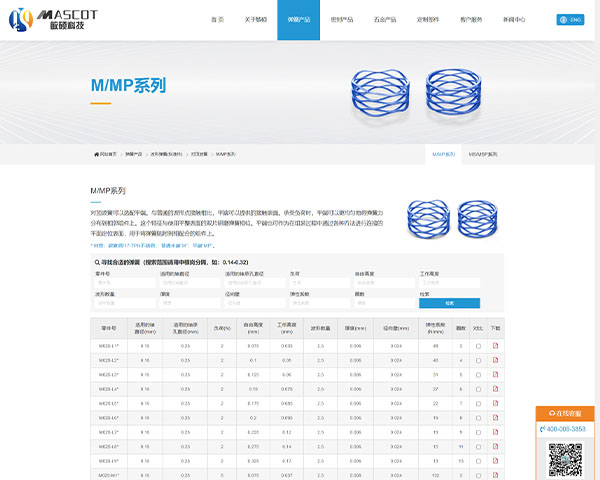Download the PDF for part M025-L1
Screen dimensions: 600x480
coord(495,346)
